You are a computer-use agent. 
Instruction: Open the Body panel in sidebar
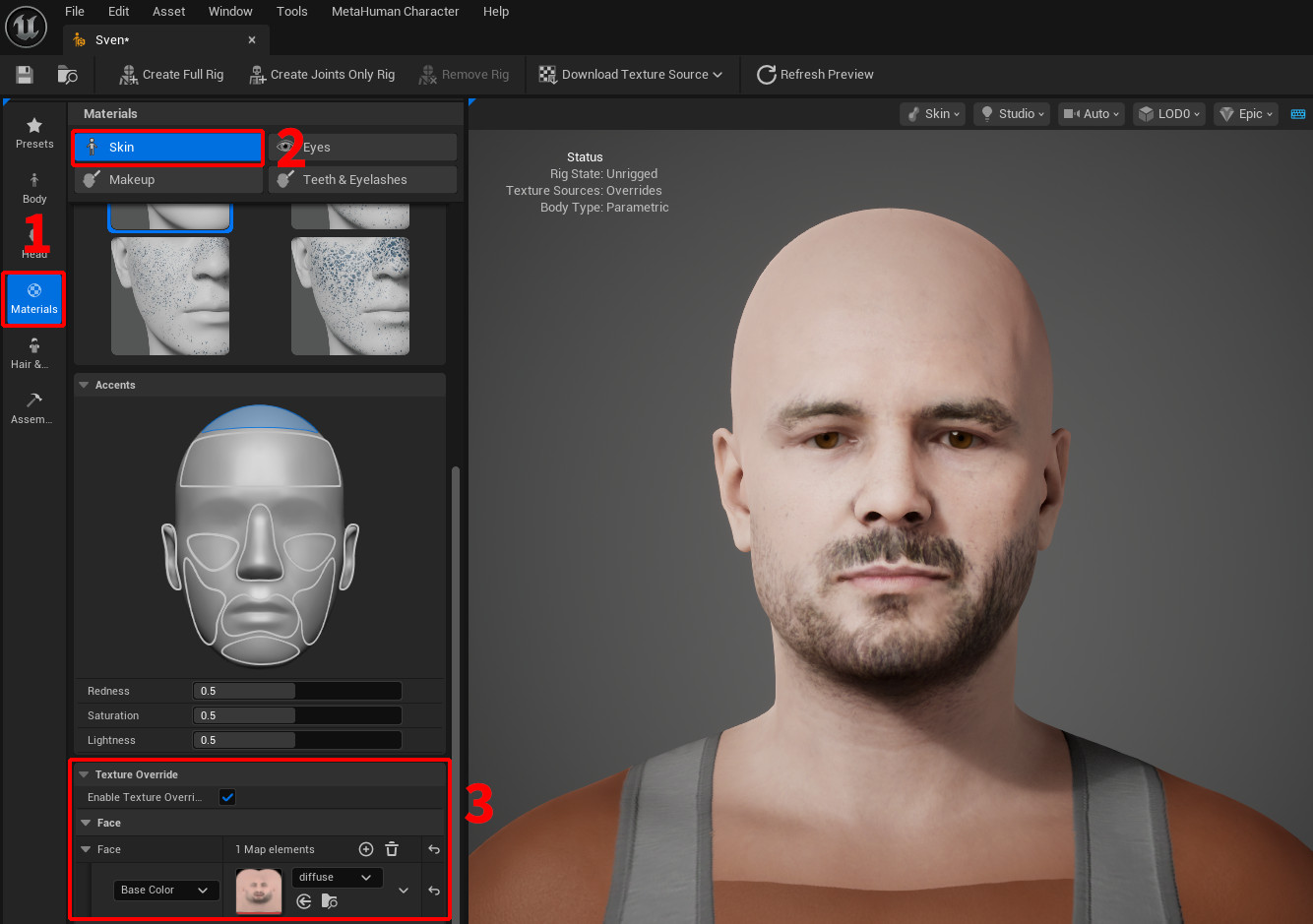tap(34, 188)
